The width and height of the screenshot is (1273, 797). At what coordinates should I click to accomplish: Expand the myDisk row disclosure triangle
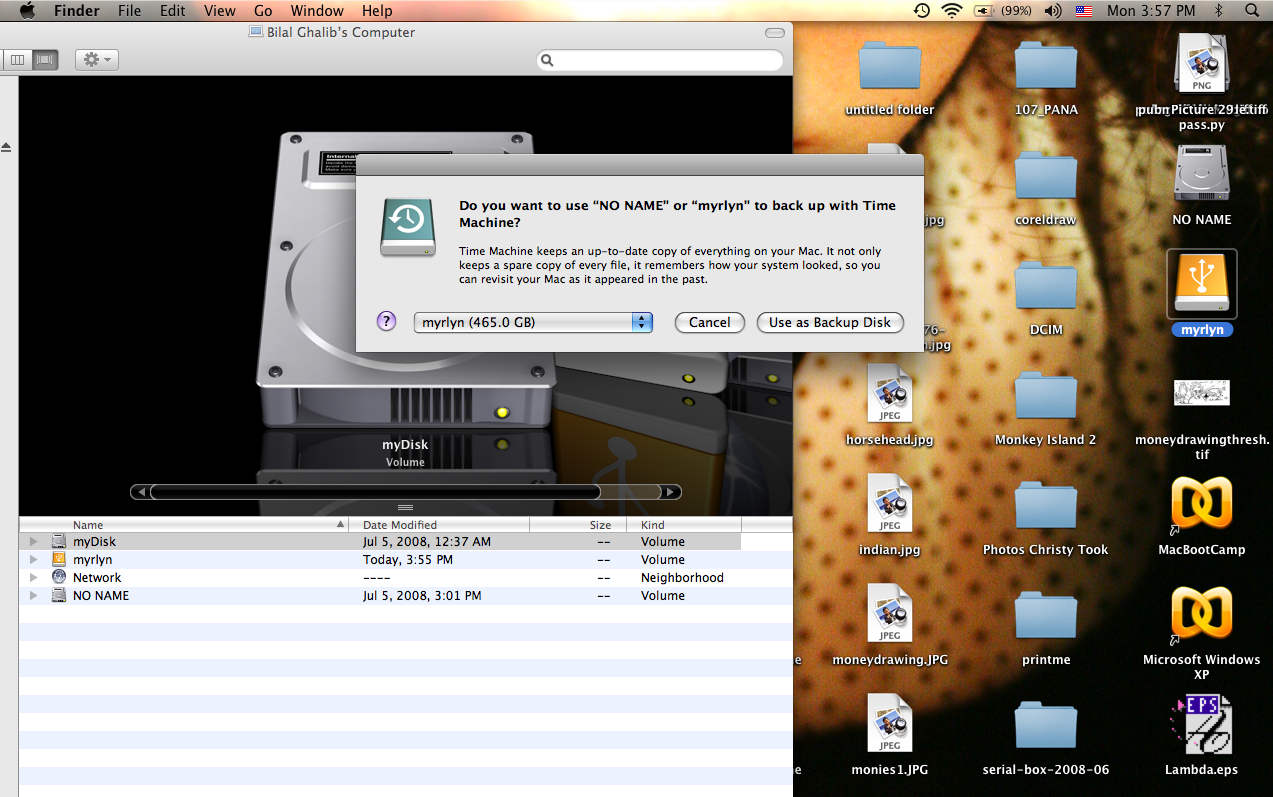33,541
